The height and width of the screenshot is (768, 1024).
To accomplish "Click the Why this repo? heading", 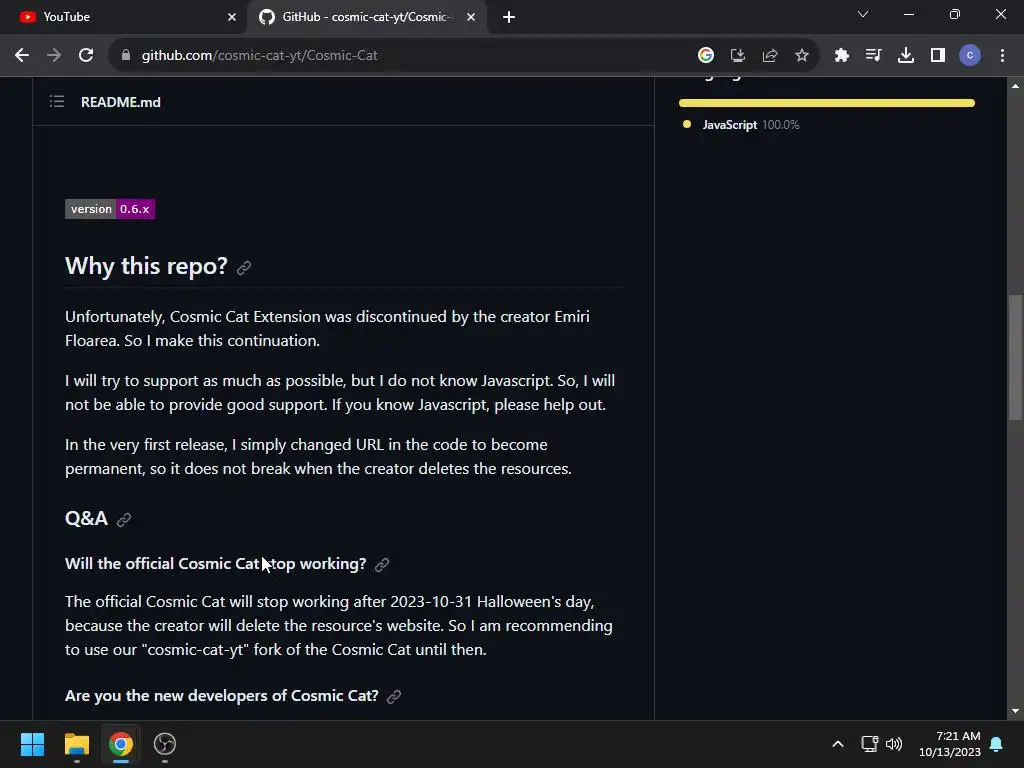I will [x=146, y=266].
